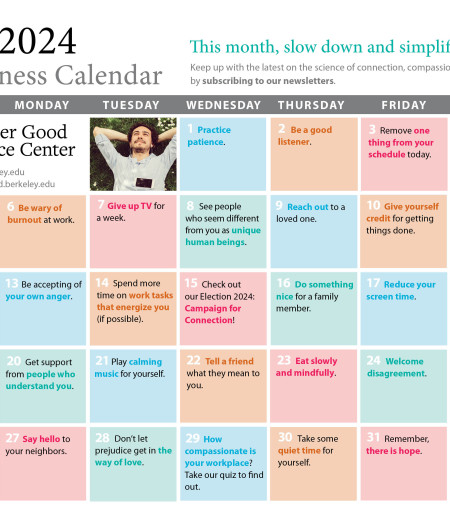450x520 pixels.
Task: Open the 'unique human beings' link
Action: (x=223, y=236)
